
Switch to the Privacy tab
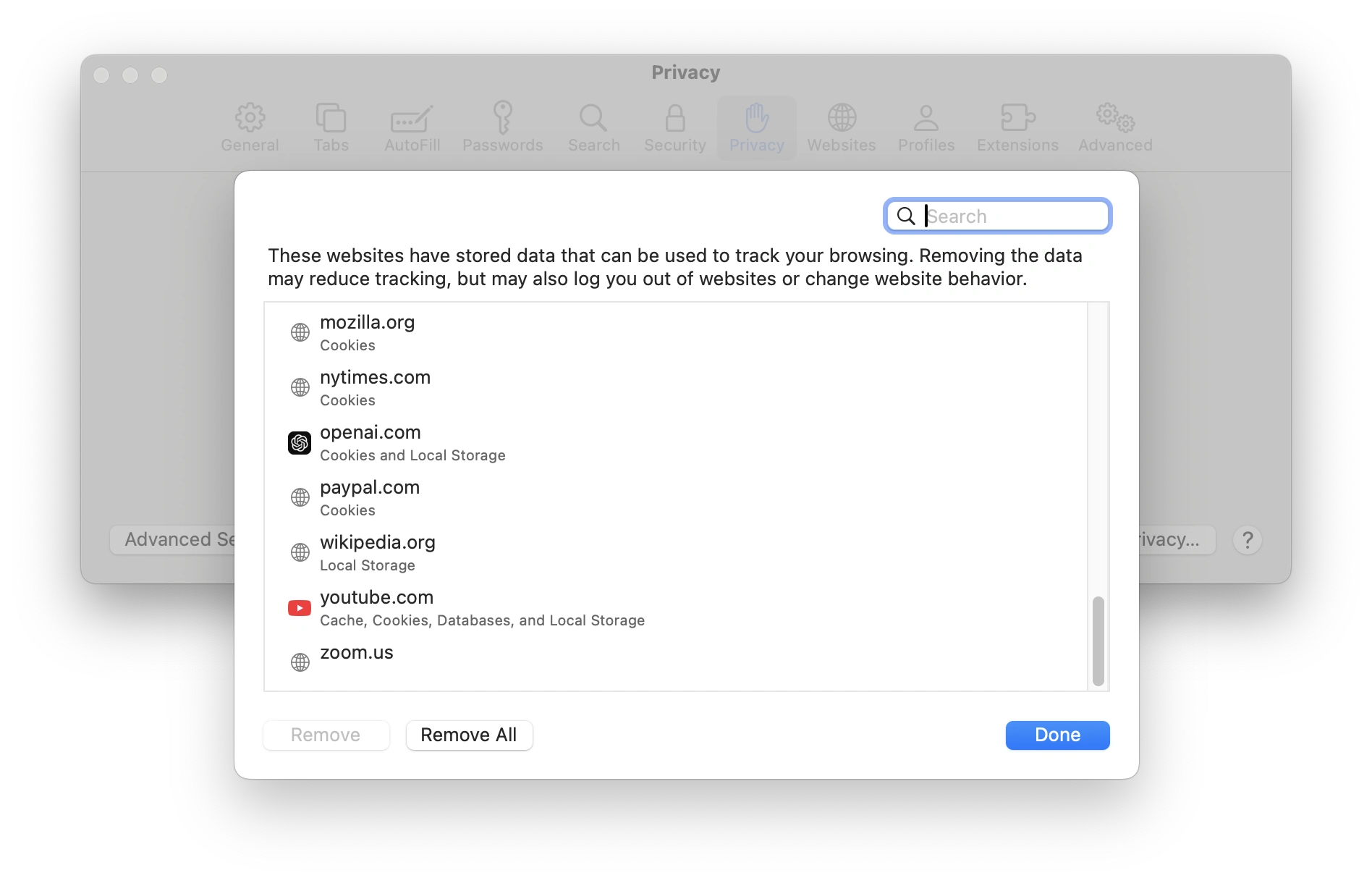[756, 127]
